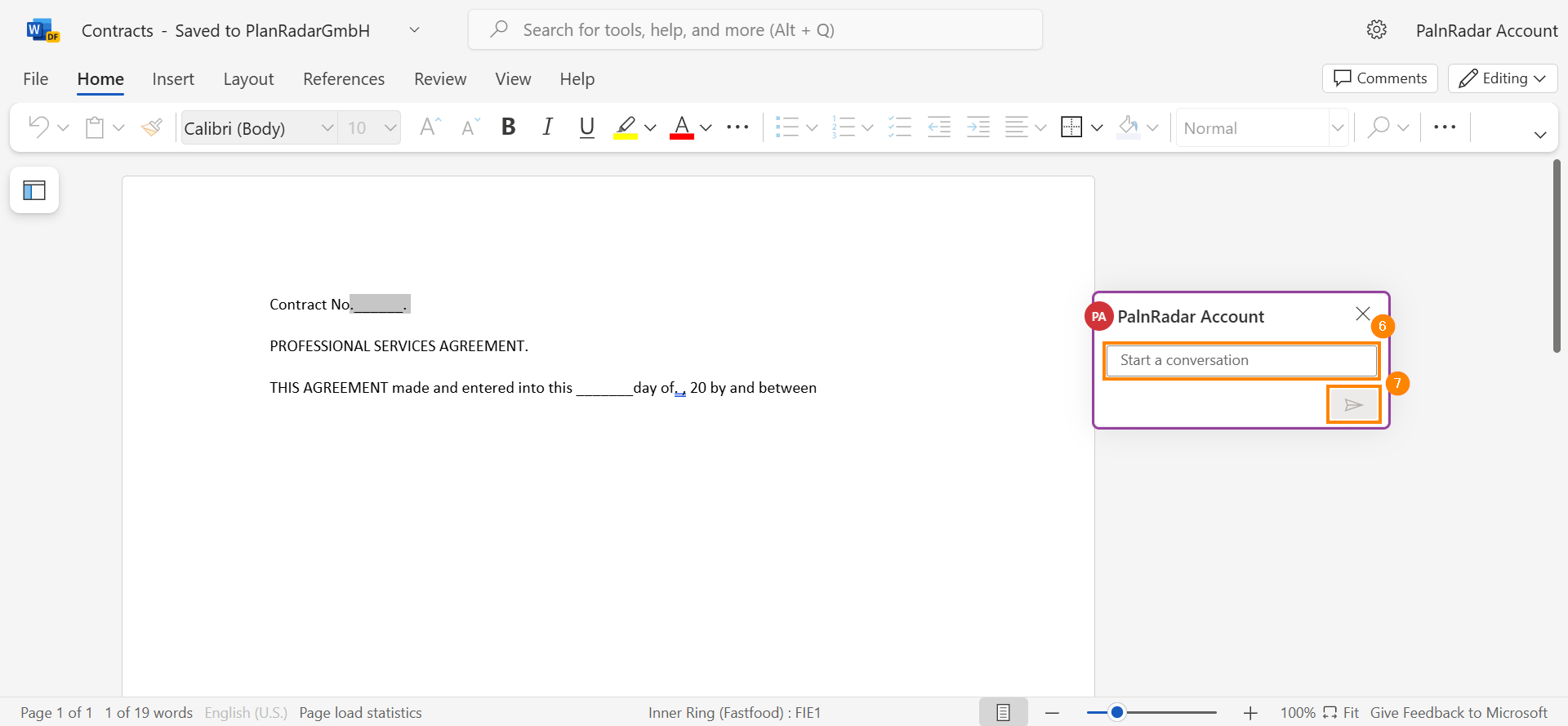This screenshot has height=726, width=1568.
Task: Switch to the Insert tab
Action: pyautogui.click(x=173, y=79)
